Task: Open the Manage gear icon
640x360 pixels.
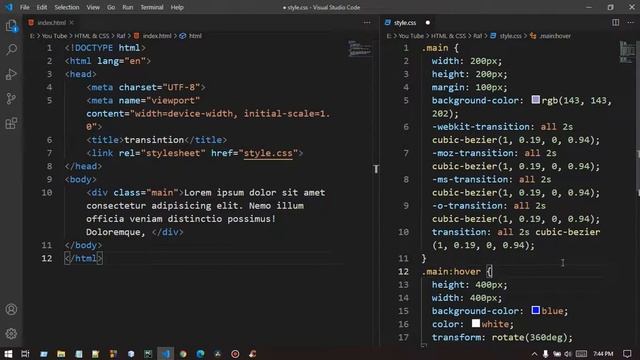Action: [11, 333]
